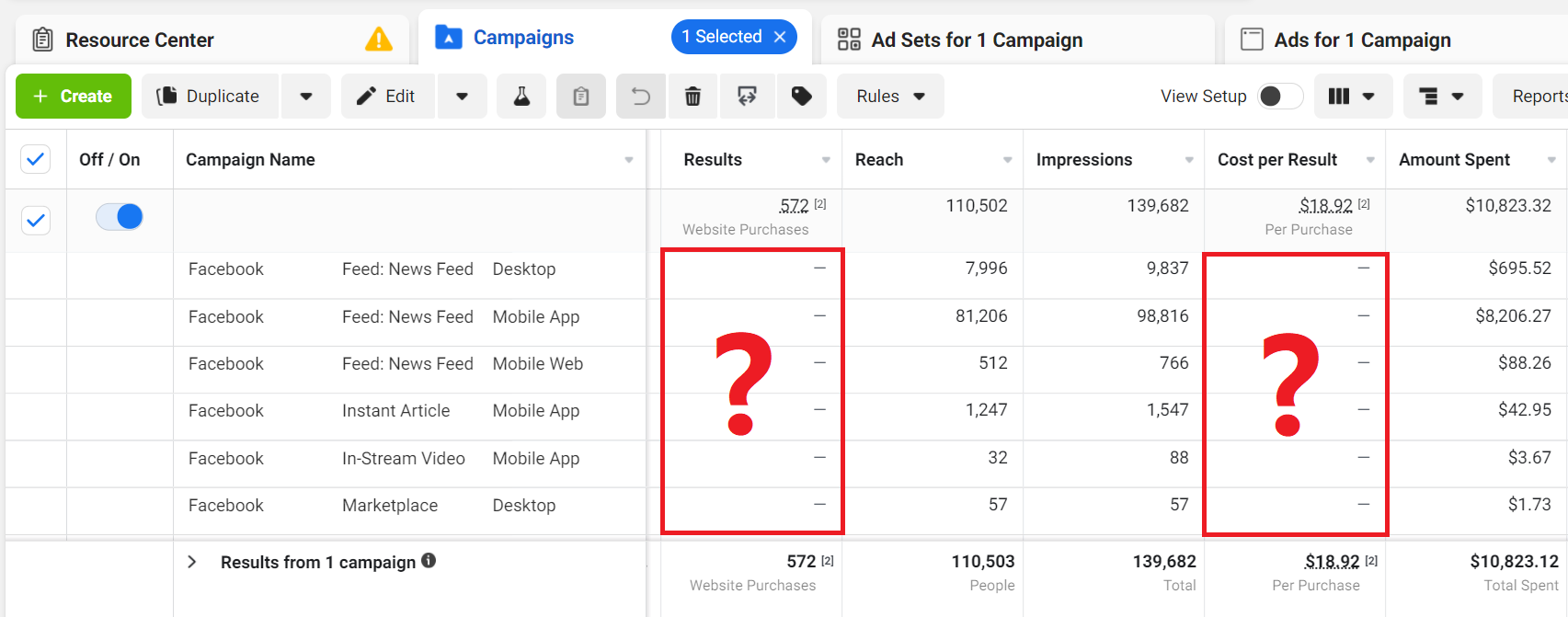
Task: Open Ads for 1 Campaign tab
Action: [x=1396, y=40]
